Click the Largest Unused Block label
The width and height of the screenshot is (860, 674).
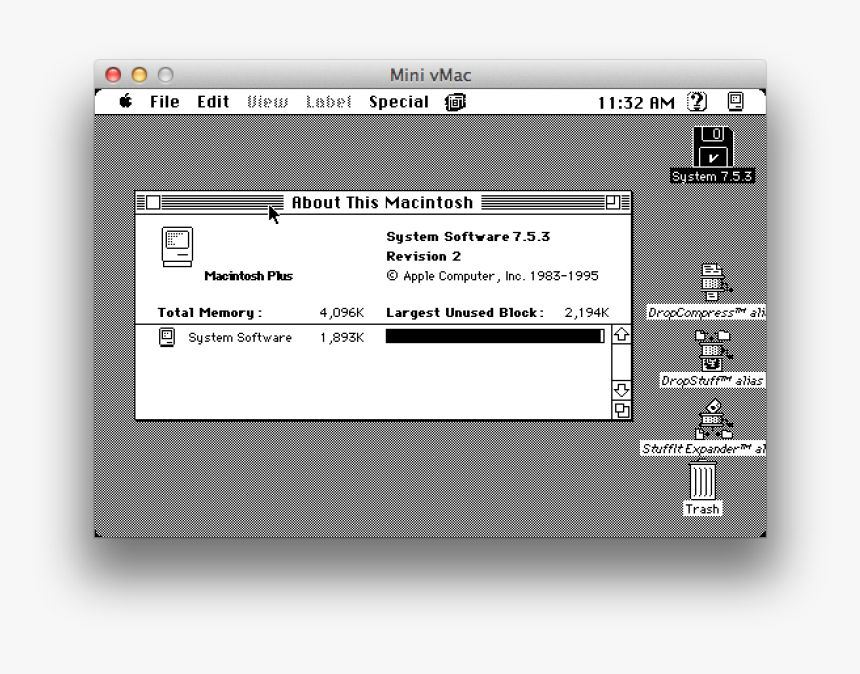pyautogui.click(x=465, y=313)
